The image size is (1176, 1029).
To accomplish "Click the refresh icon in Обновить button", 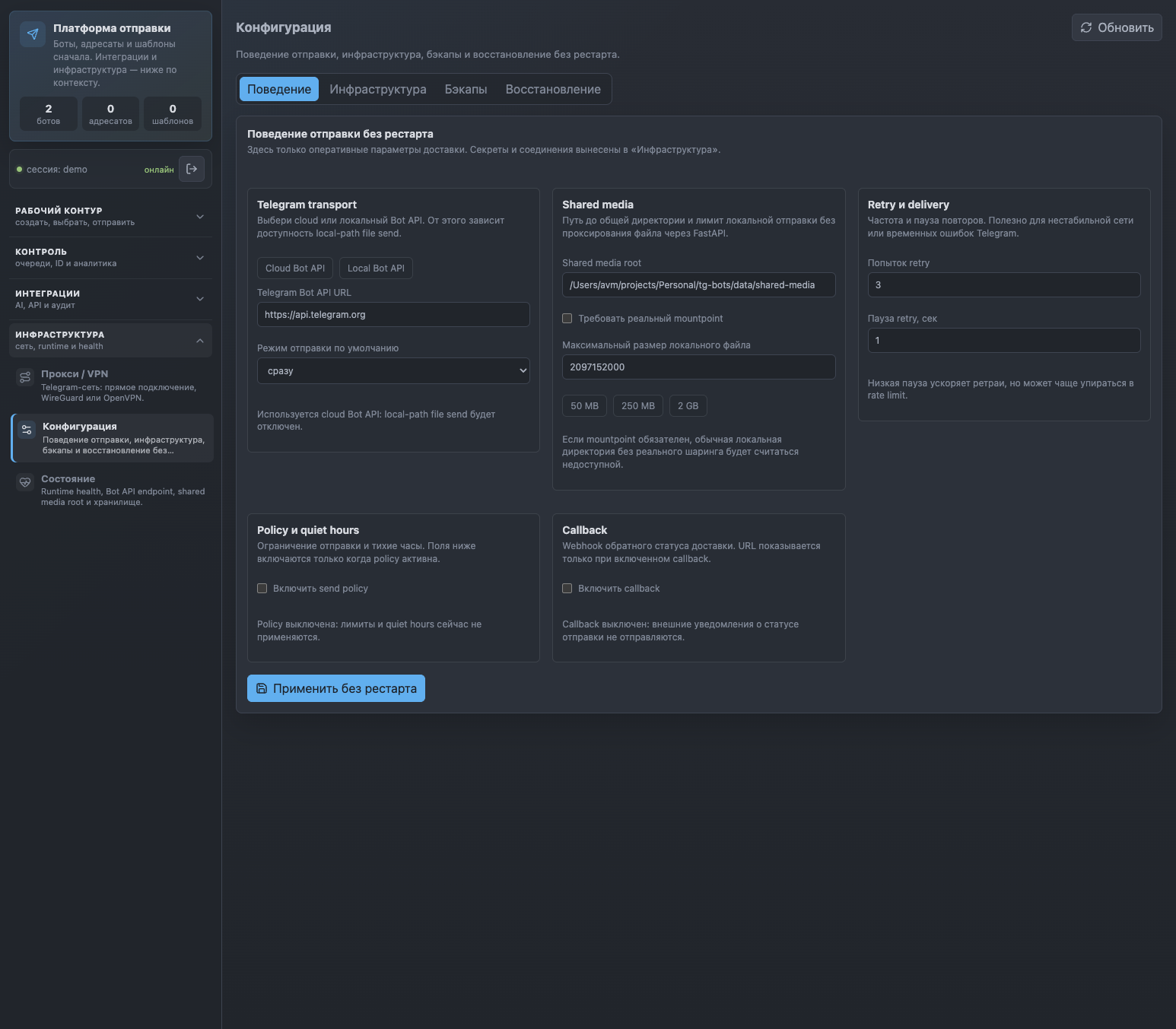I will 1086,27.
